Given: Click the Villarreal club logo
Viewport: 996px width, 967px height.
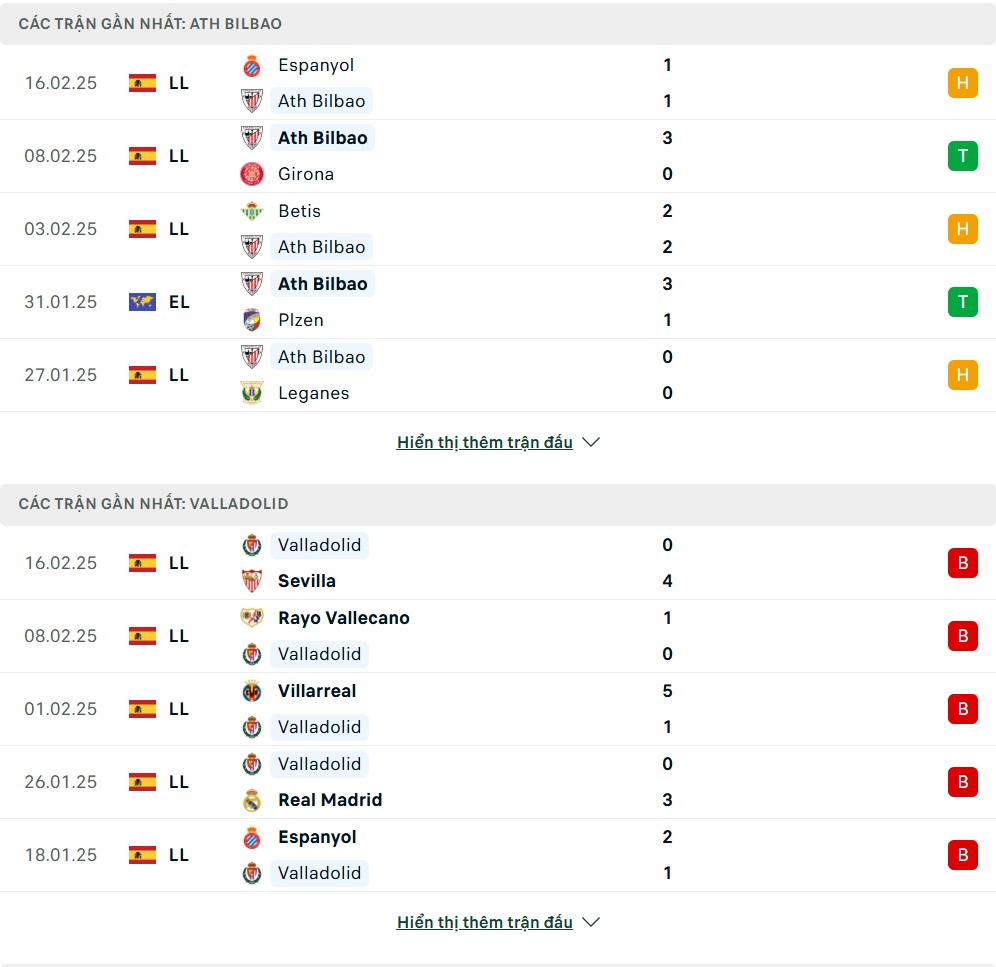Looking at the screenshot, I should pos(252,691).
